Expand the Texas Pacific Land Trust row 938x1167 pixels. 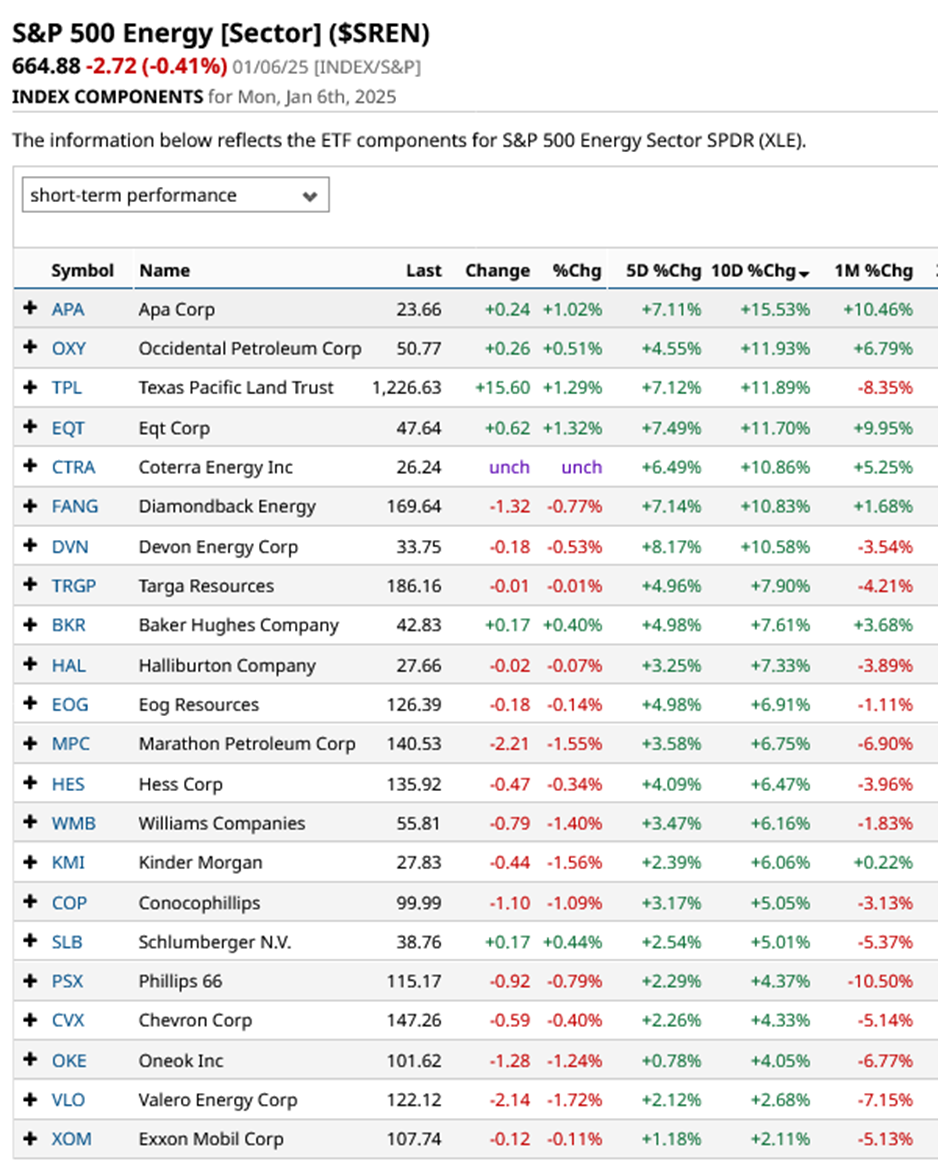(30, 388)
